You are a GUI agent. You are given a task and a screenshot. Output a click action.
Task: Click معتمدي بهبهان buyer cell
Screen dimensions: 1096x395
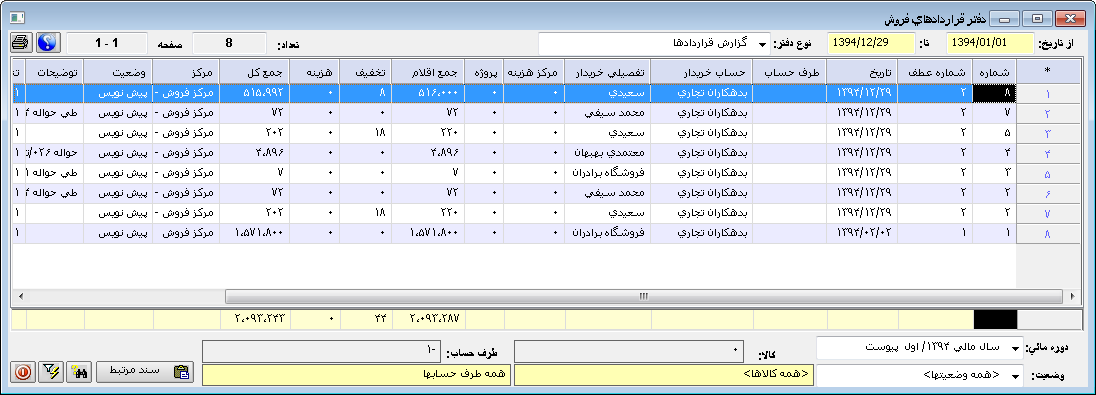pos(608,152)
